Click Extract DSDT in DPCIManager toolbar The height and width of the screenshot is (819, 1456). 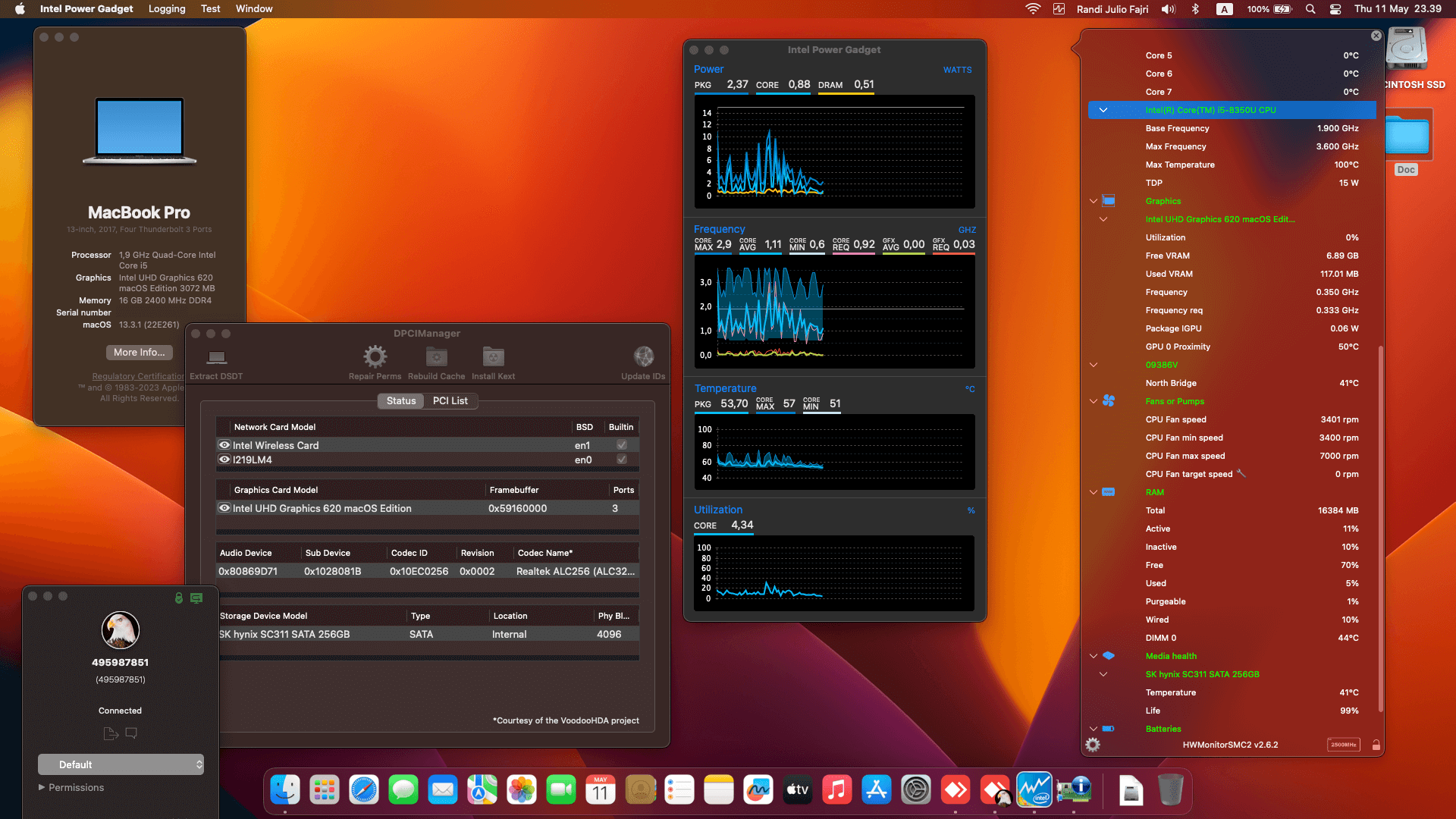click(x=216, y=362)
